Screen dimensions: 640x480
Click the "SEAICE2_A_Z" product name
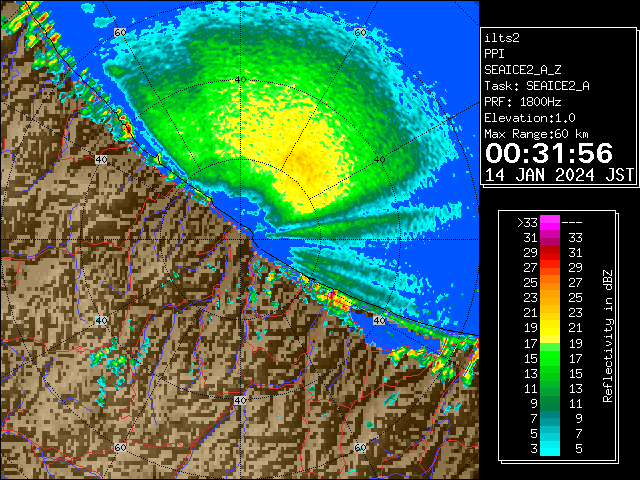(x=523, y=70)
